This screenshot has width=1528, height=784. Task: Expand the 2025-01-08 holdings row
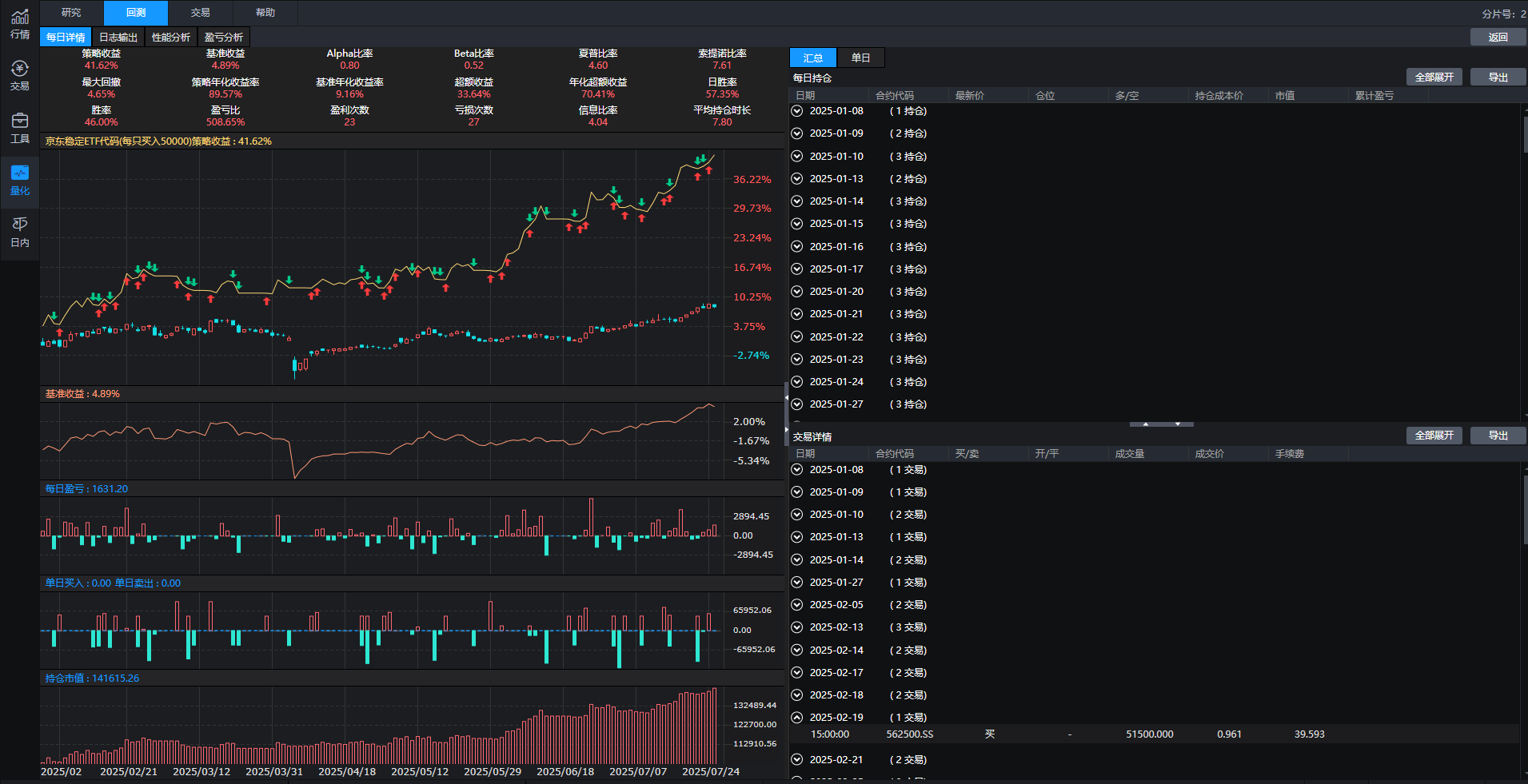797,111
